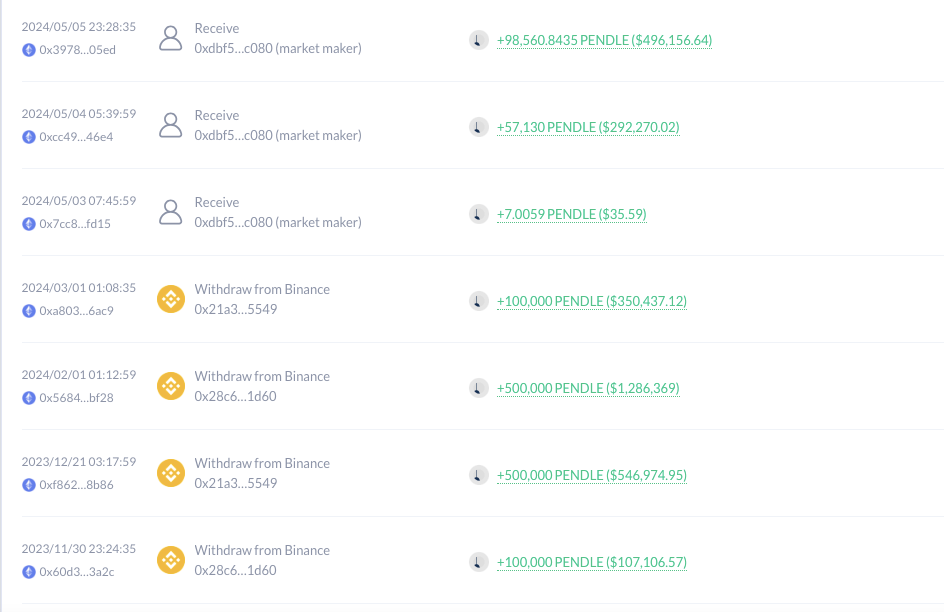Open +100,000 PENDLE ($107,106.57) amount link
The height and width of the screenshot is (612, 944).
click(x=592, y=562)
